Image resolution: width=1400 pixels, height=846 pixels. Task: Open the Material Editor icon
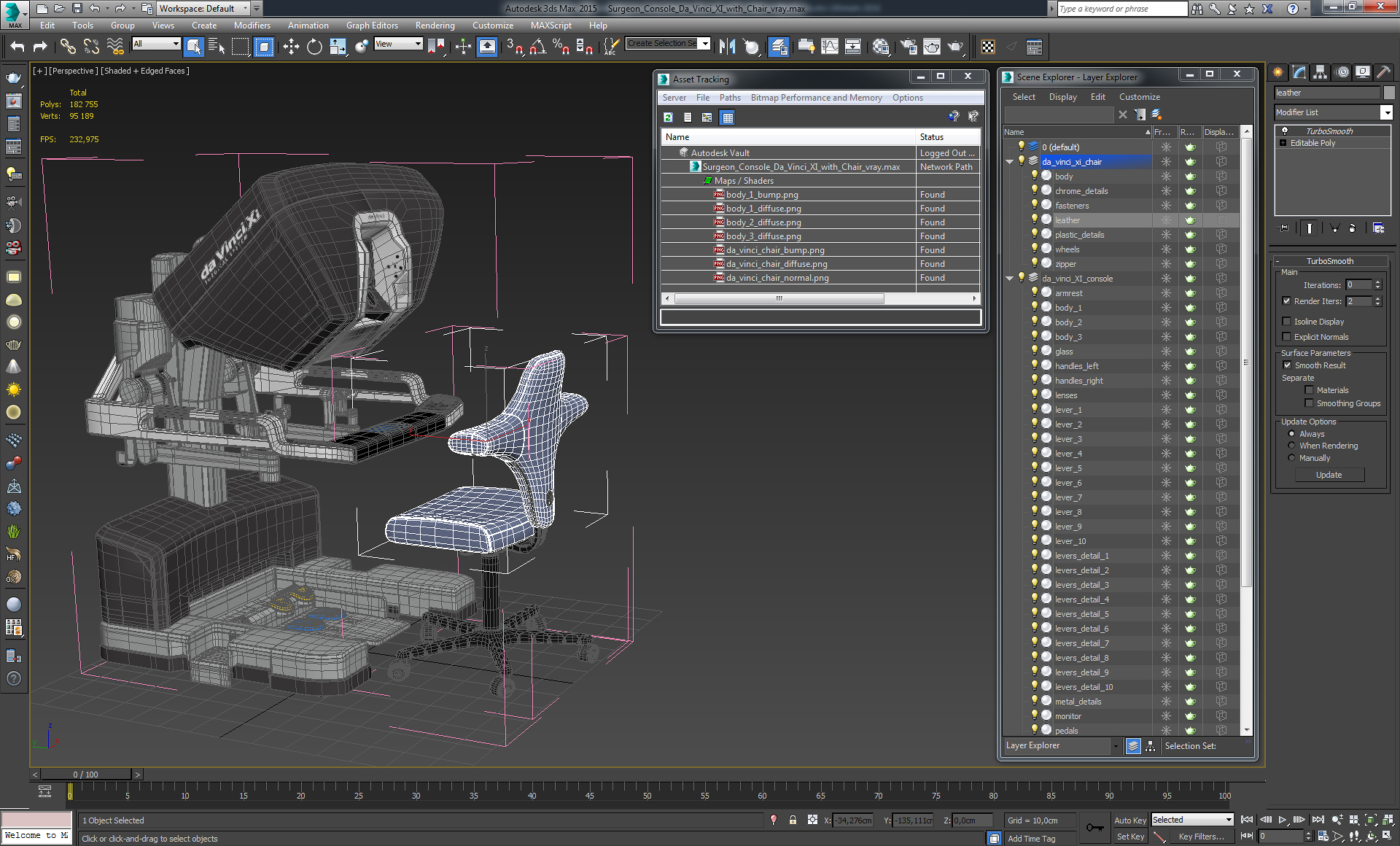881,47
